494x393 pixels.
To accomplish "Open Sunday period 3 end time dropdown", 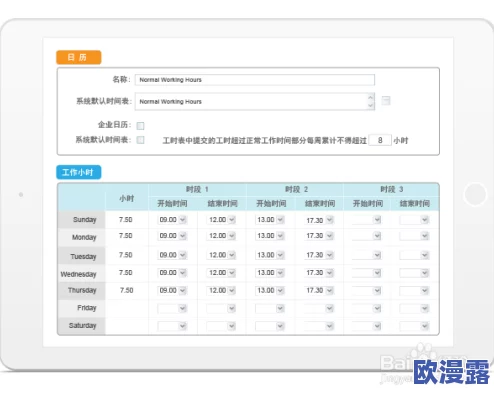I will [414, 220].
